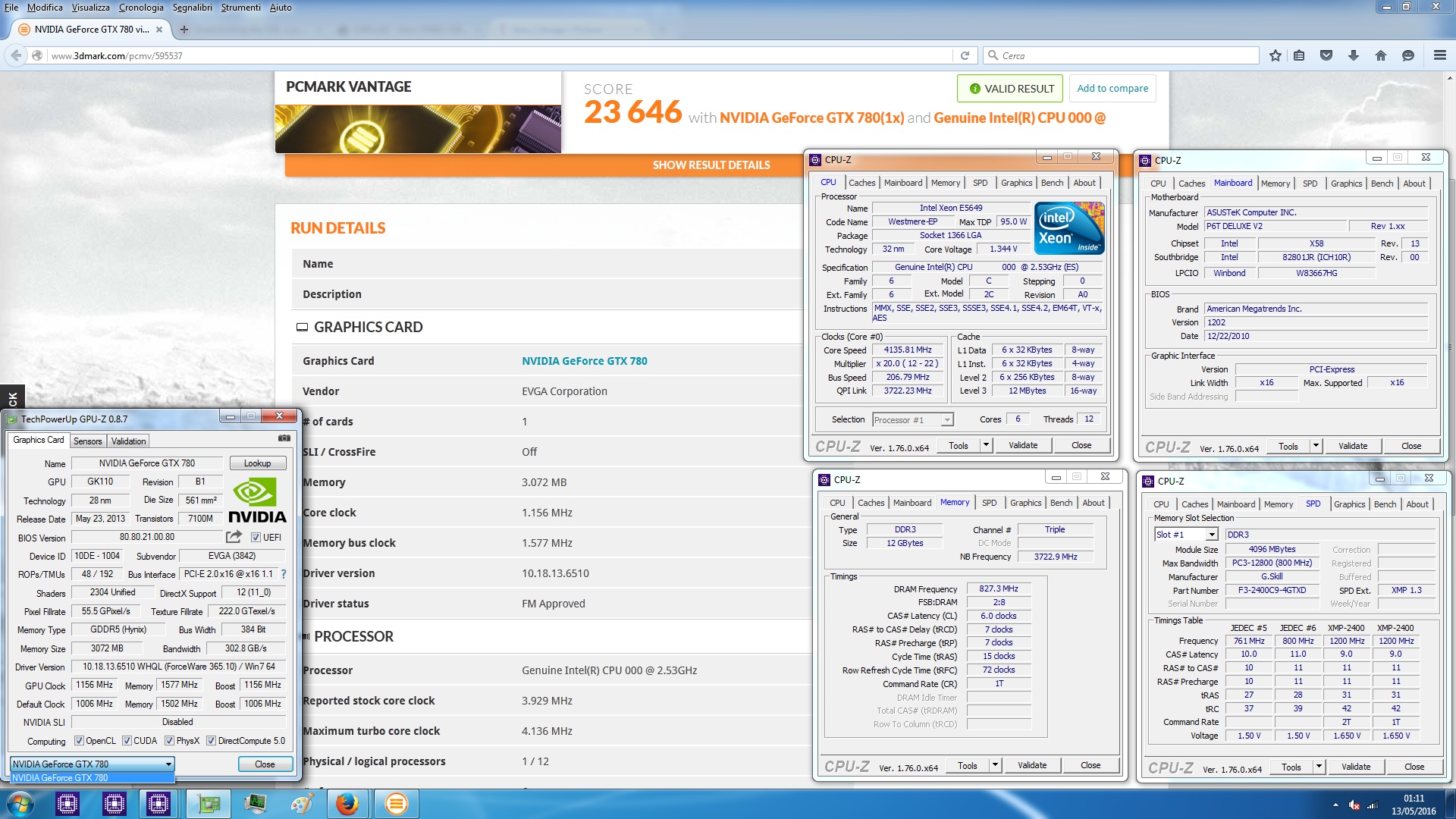Open the Cronologia menu

[x=141, y=8]
